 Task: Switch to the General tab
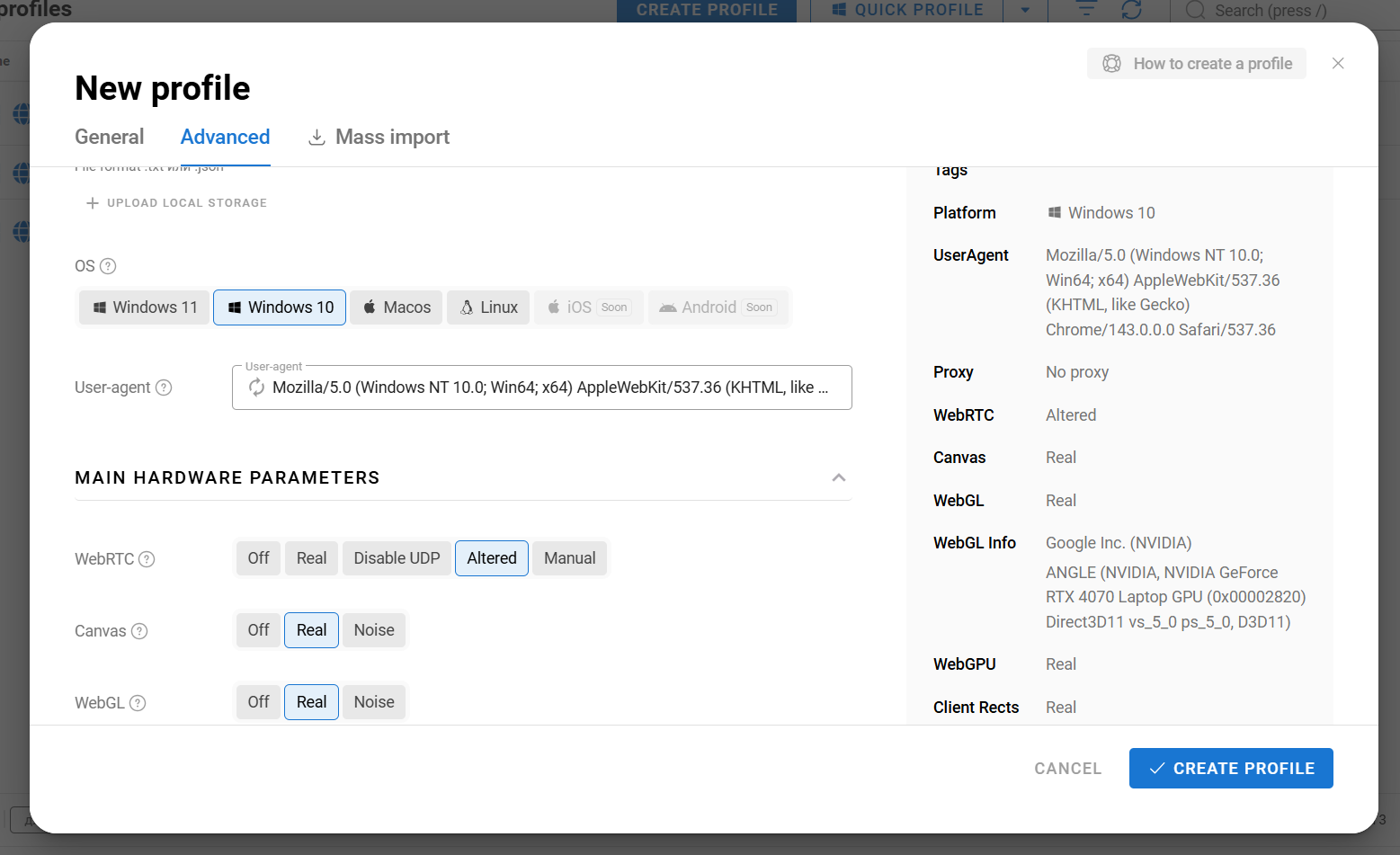[x=110, y=137]
